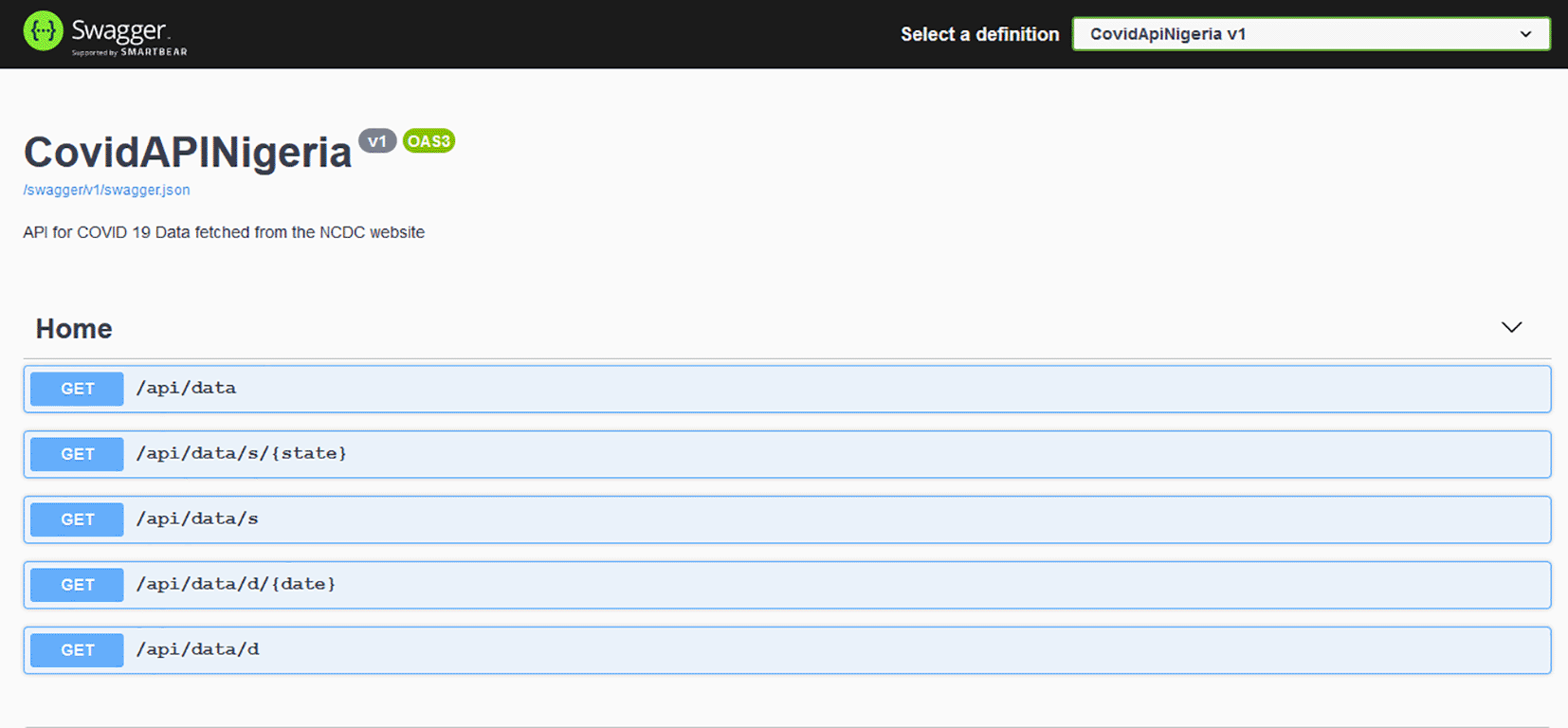Open the CovidApiNigeria v1 definition dropdown
Screen dimensions: 1568x728
coord(1311,34)
